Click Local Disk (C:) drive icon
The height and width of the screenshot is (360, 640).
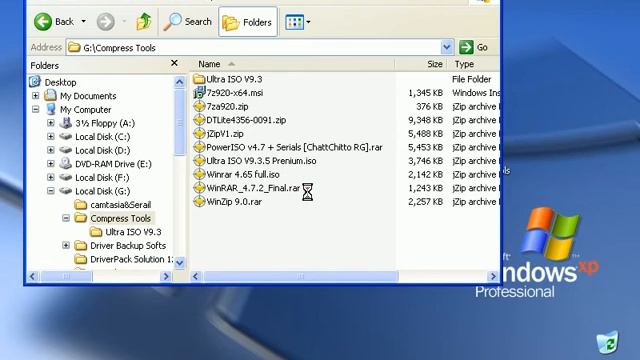66,136
